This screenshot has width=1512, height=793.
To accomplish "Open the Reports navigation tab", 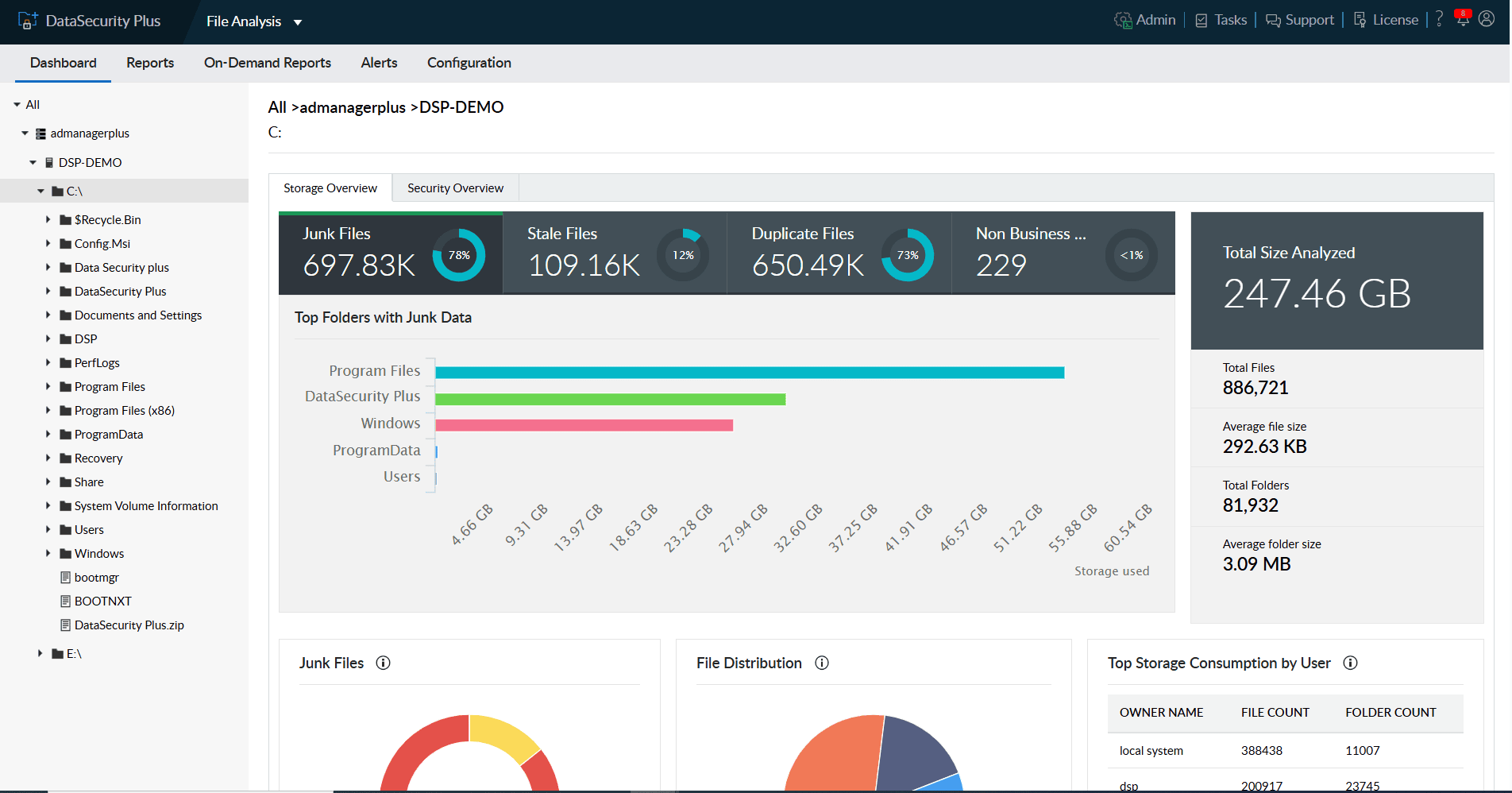I will point(149,63).
